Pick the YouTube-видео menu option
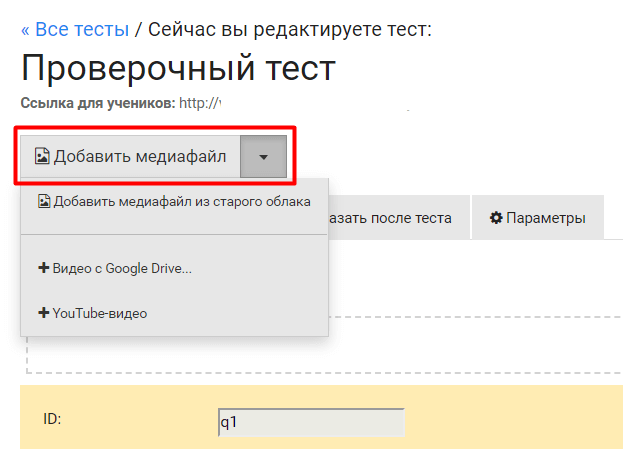623x449 pixels. [x=99, y=313]
